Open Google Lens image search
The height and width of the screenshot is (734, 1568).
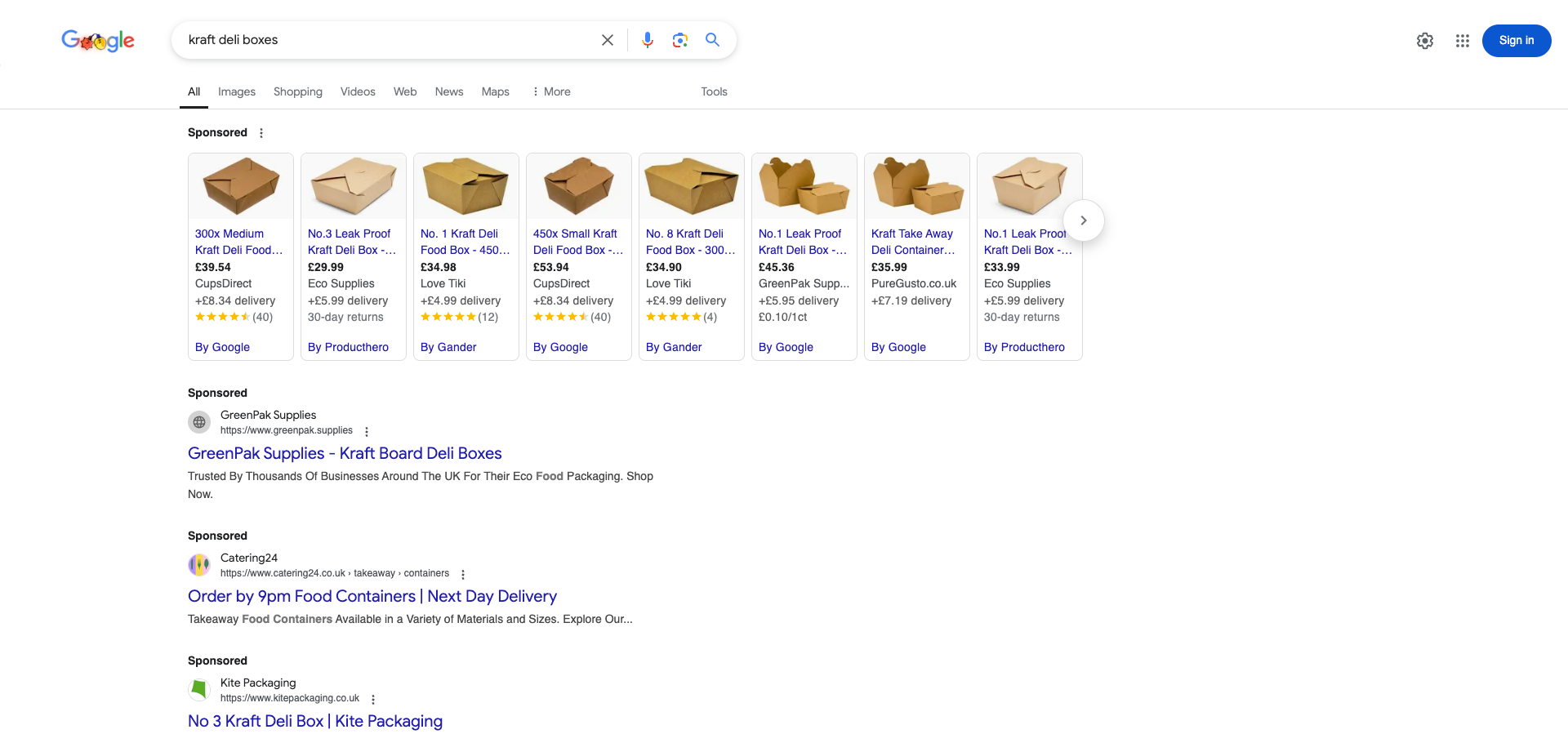pyautogui.click(x=680, y=40)
